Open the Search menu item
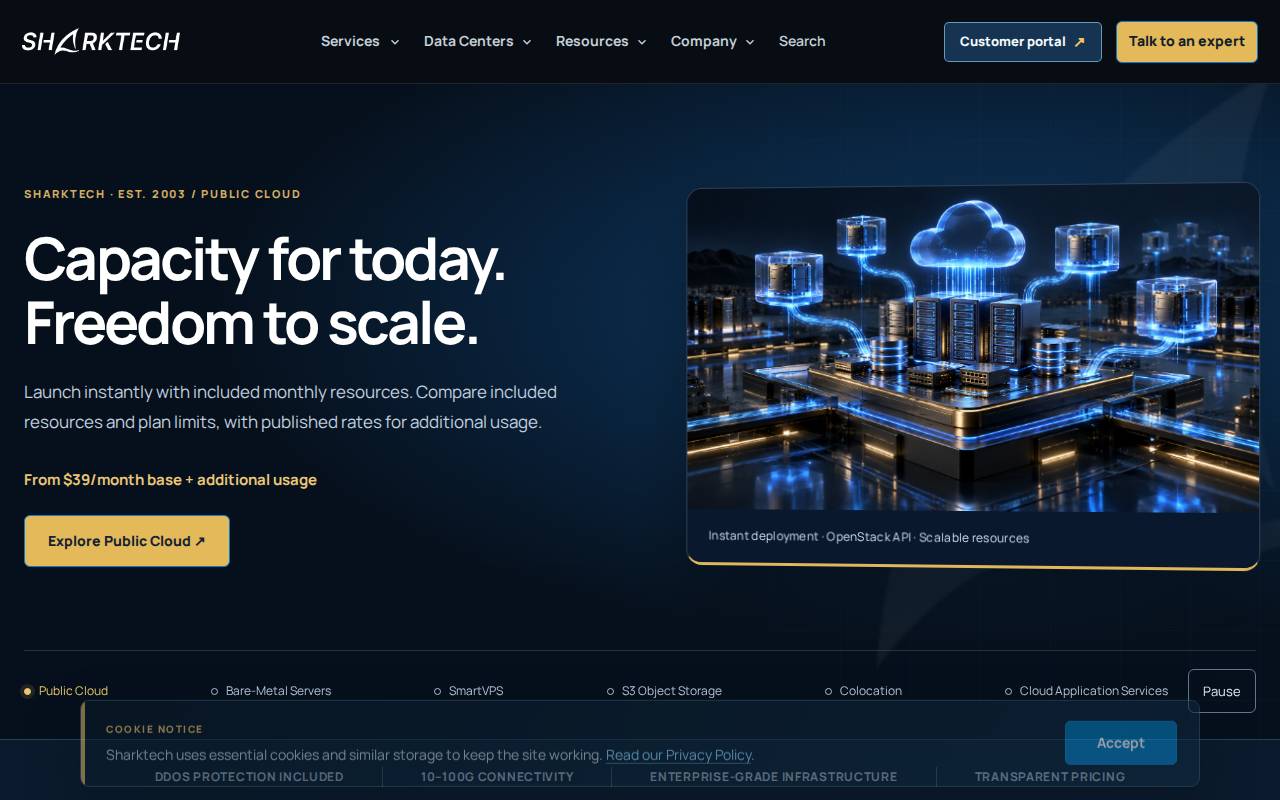The height and width of the screenshot is (800, 1280). [x=802, y=41]
